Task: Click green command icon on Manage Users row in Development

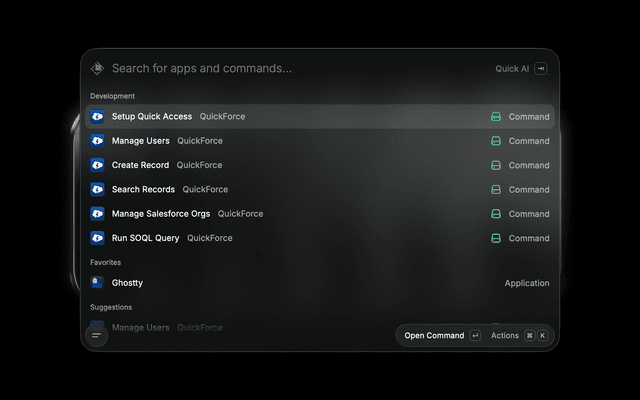Action: (496, 141)
